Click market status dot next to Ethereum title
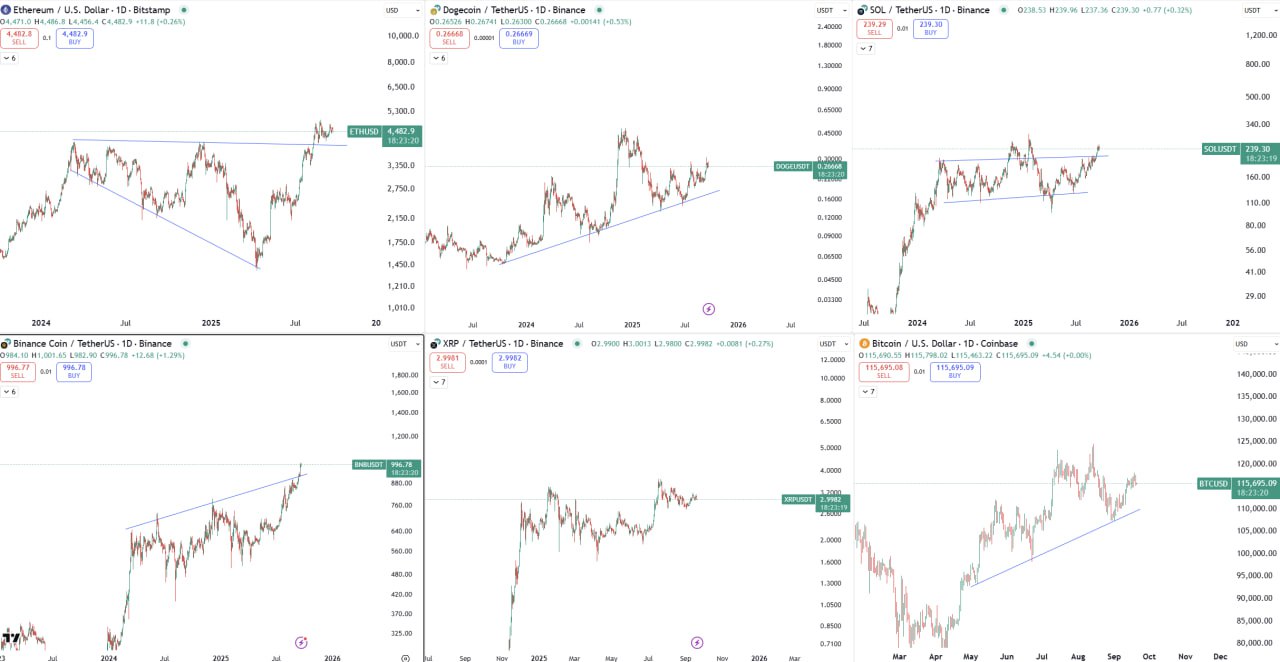1280x662 pixels. pos(183,10)
